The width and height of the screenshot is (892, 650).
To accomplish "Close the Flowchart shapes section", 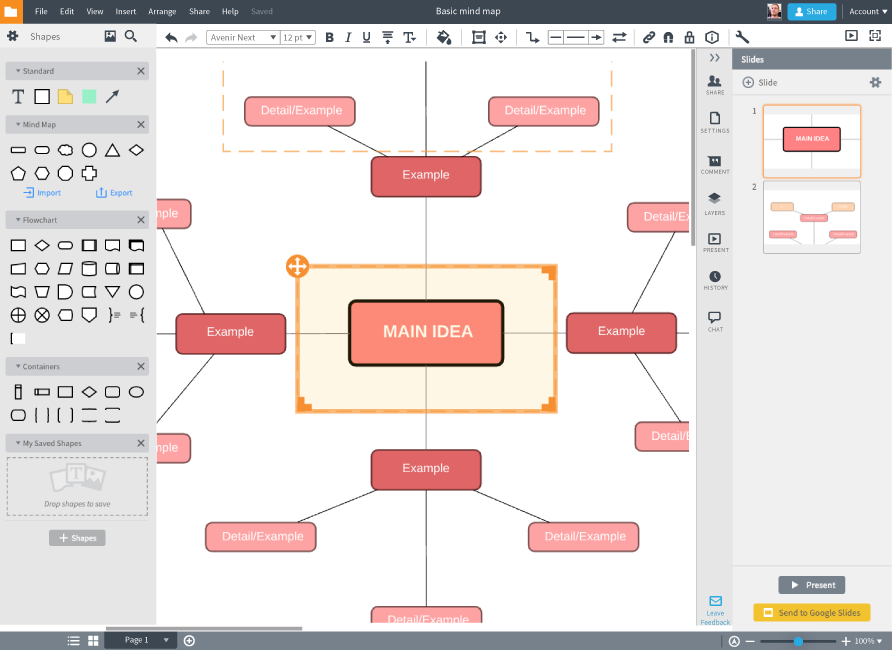I will [x=140, y=219].
